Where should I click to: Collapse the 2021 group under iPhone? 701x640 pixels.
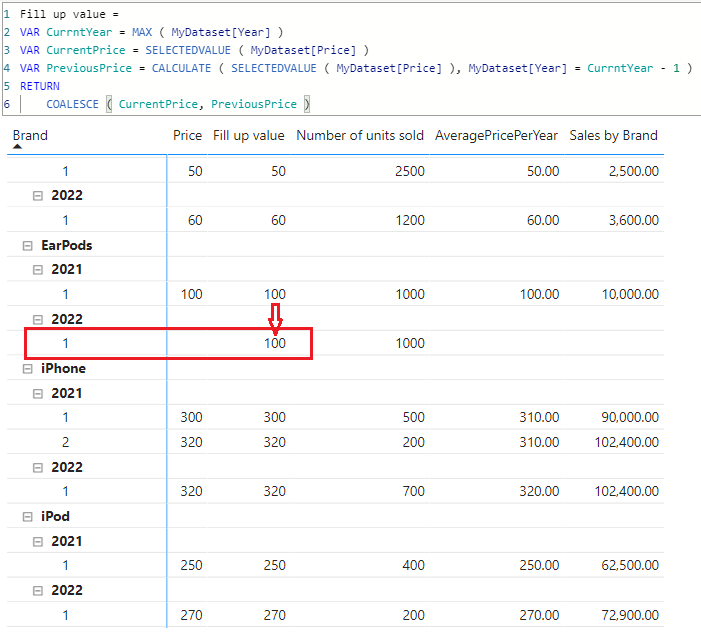[38, 394]
